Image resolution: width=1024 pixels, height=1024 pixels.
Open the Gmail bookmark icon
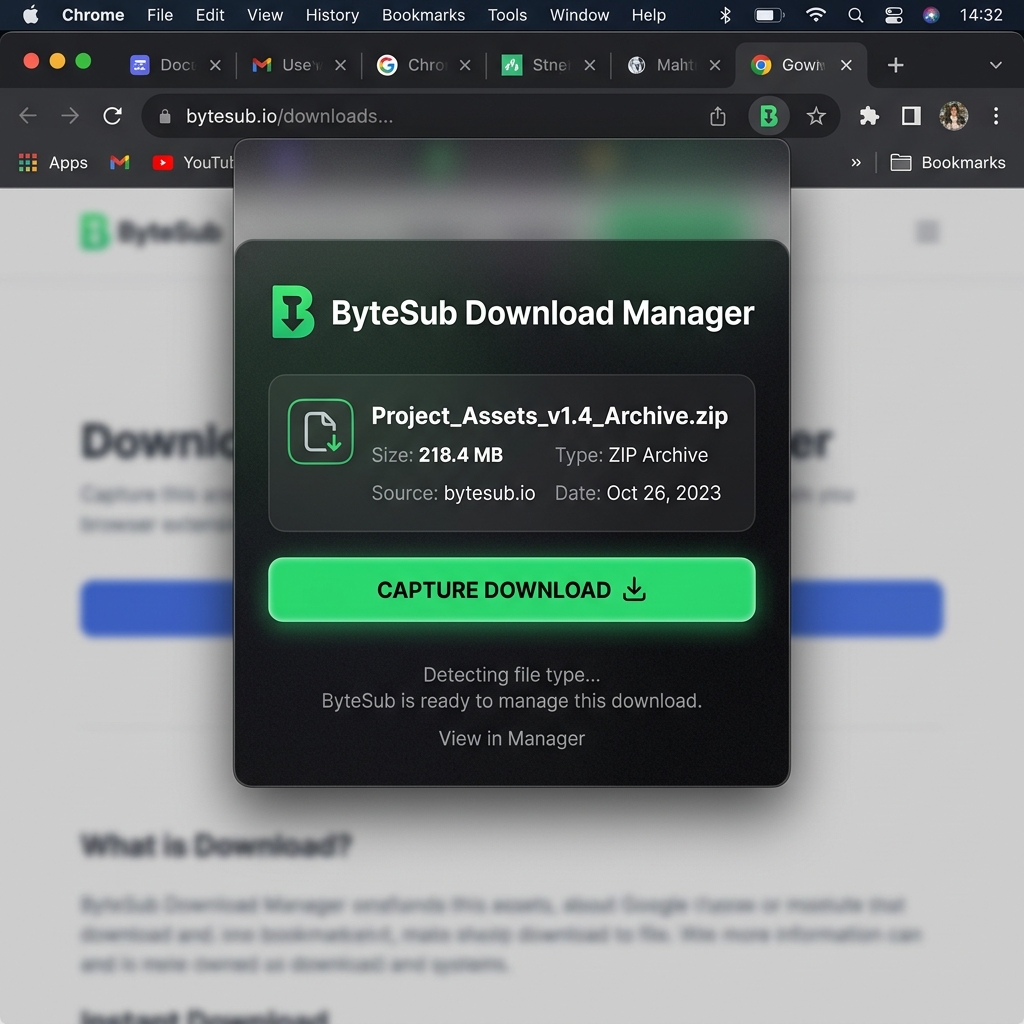click(x=120, y=163)
